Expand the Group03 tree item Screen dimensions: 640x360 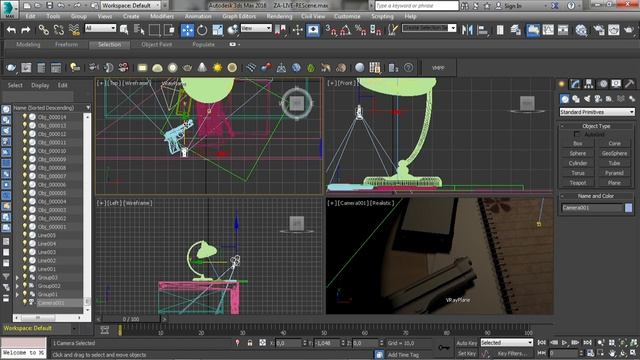(17, 278)
